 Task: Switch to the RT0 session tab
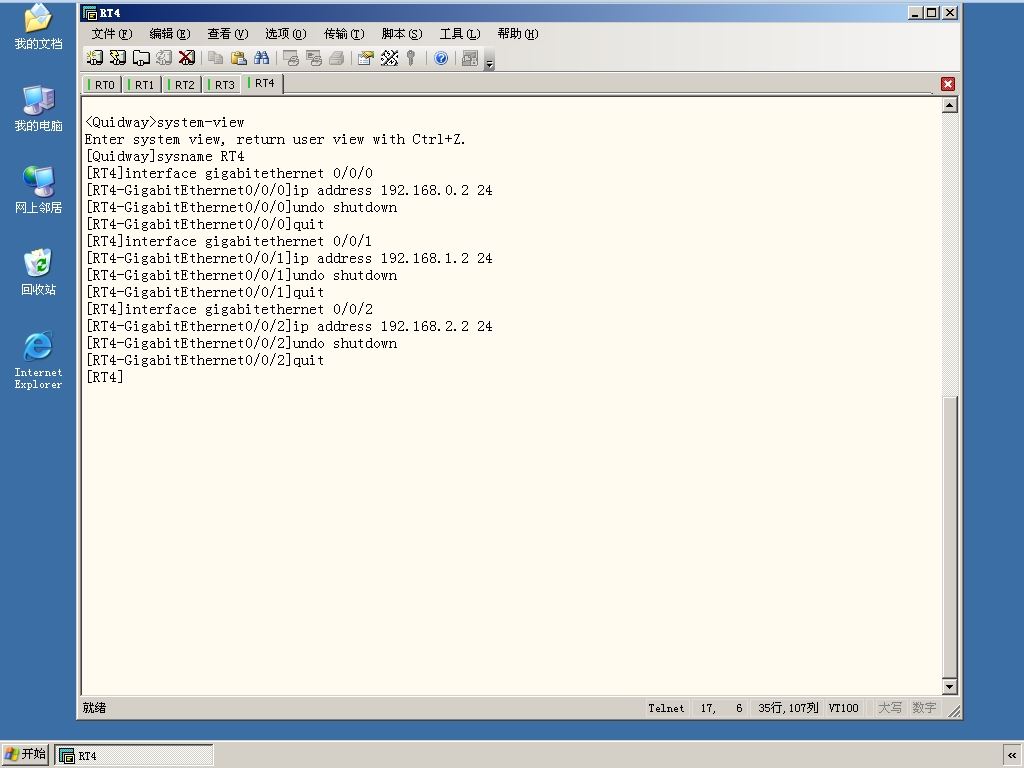(x=102, y=85)
